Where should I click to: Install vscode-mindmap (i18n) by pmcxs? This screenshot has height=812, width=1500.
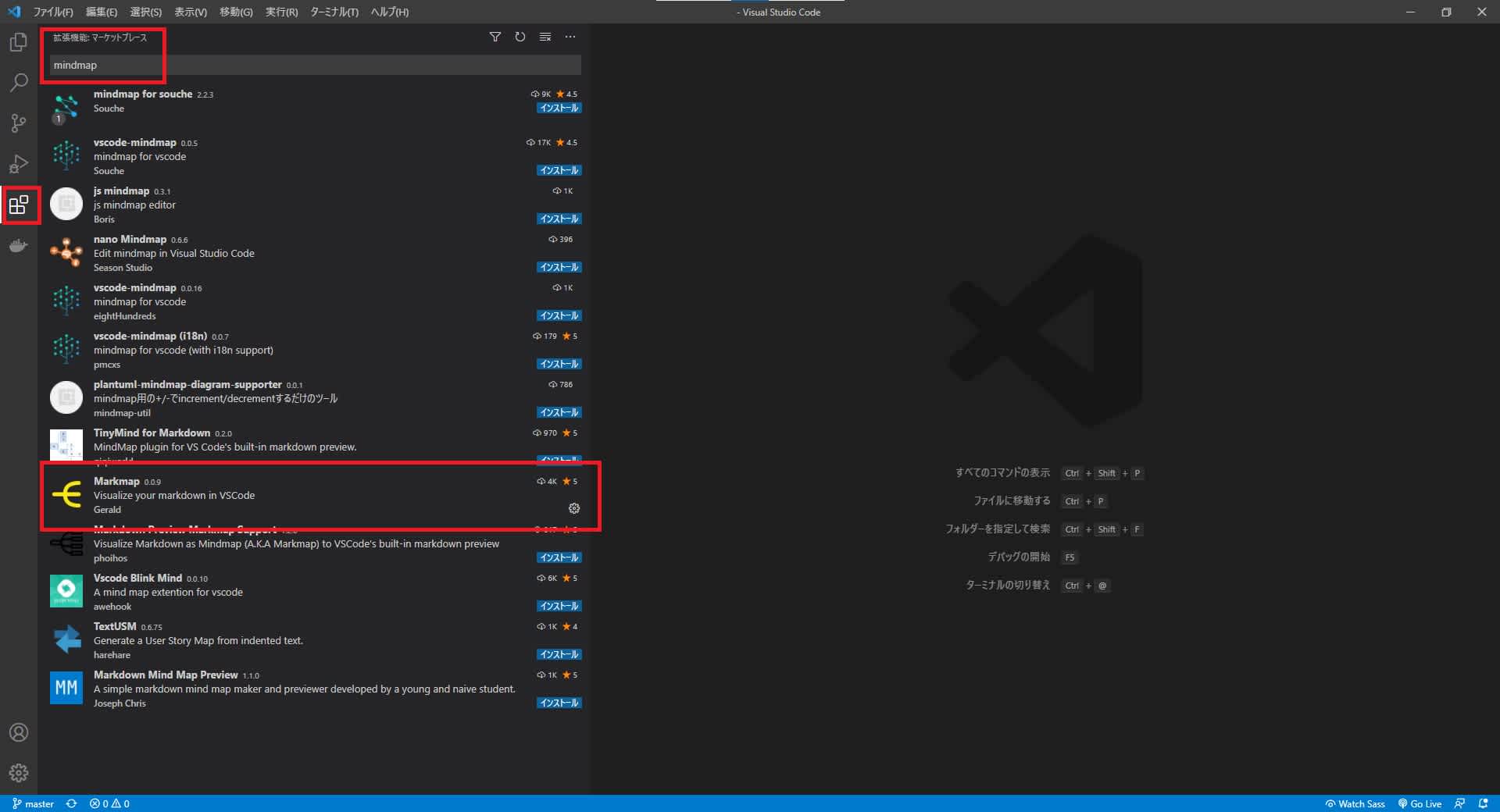coord(559,364)
